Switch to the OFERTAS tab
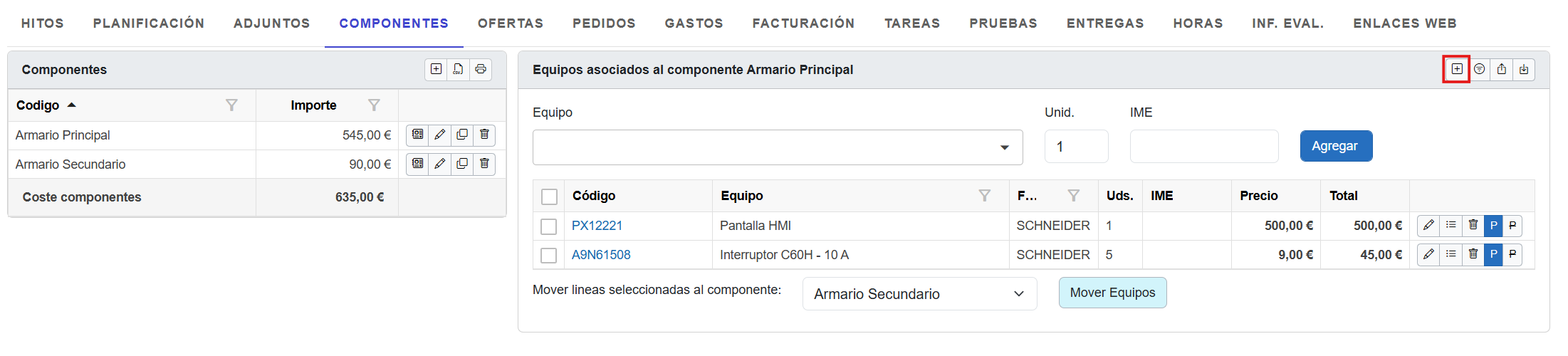The height and width of the screenshot is (356, 1568). [x=511, y=23]
